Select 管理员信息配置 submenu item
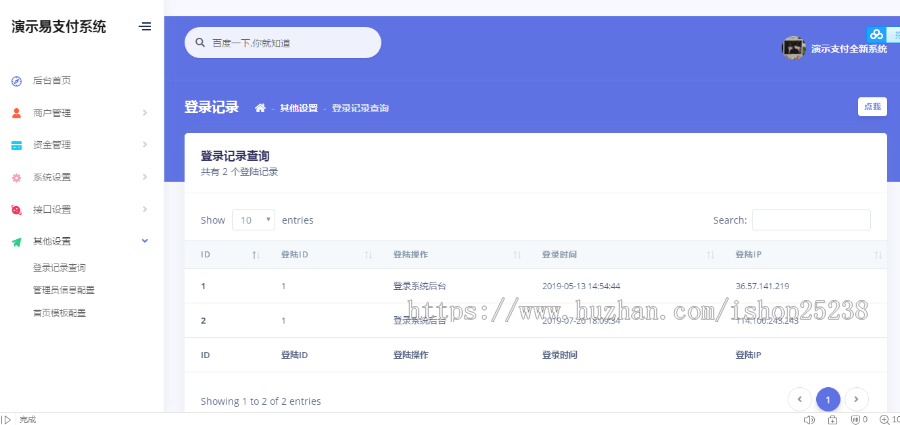This screenshot has width=900, height=425. click(64, 290)
